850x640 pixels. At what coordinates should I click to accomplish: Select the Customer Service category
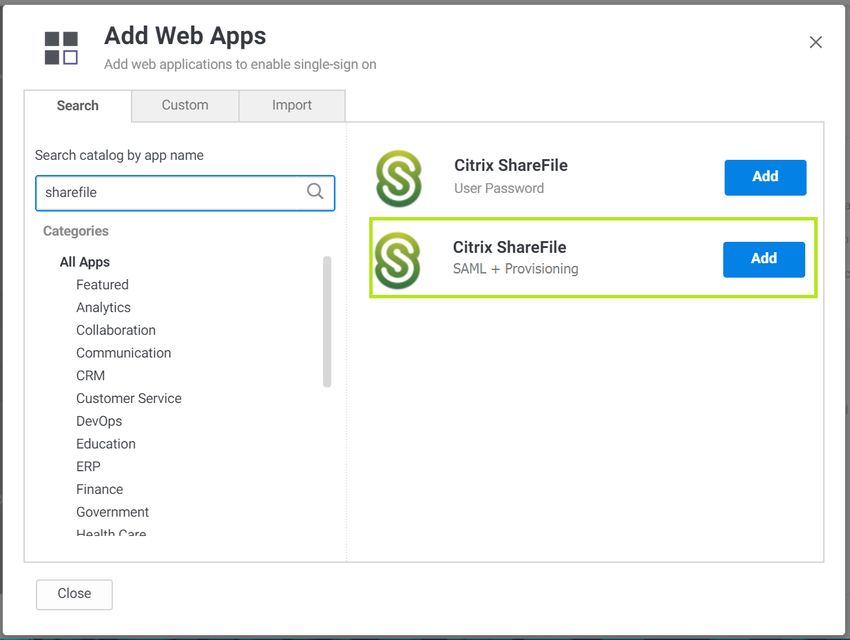pos(129,398)
